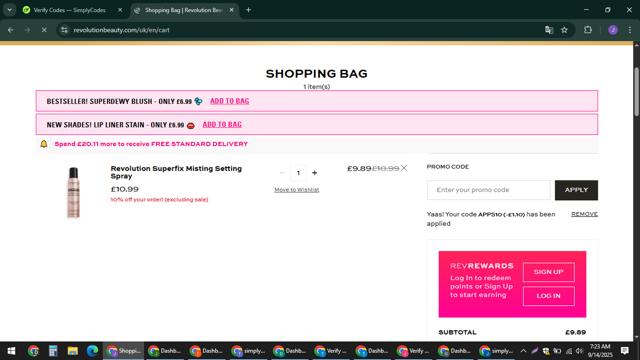
Task: Click the free delivery bell icon
Action: pyautogui.click(x=44, y=144)
